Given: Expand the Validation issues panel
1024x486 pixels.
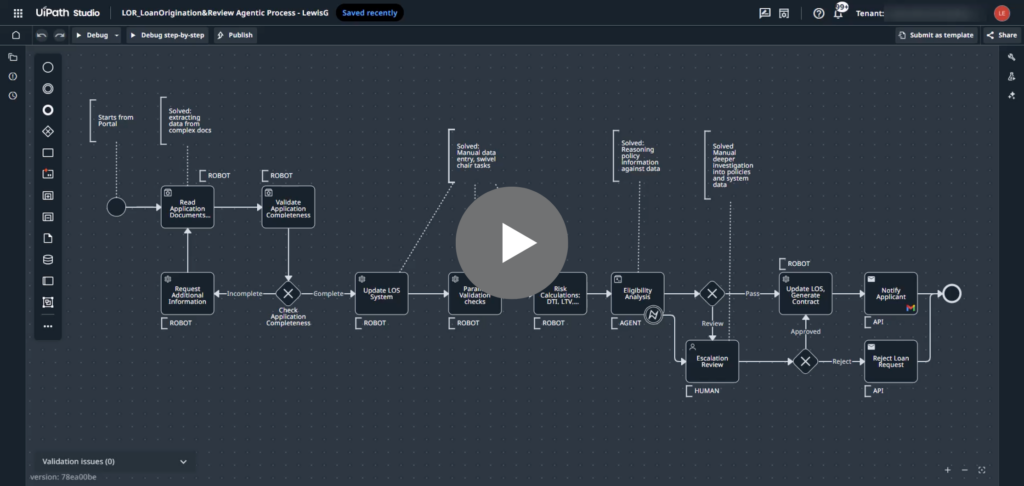Looking at the screenshot, I should point(183,462).
